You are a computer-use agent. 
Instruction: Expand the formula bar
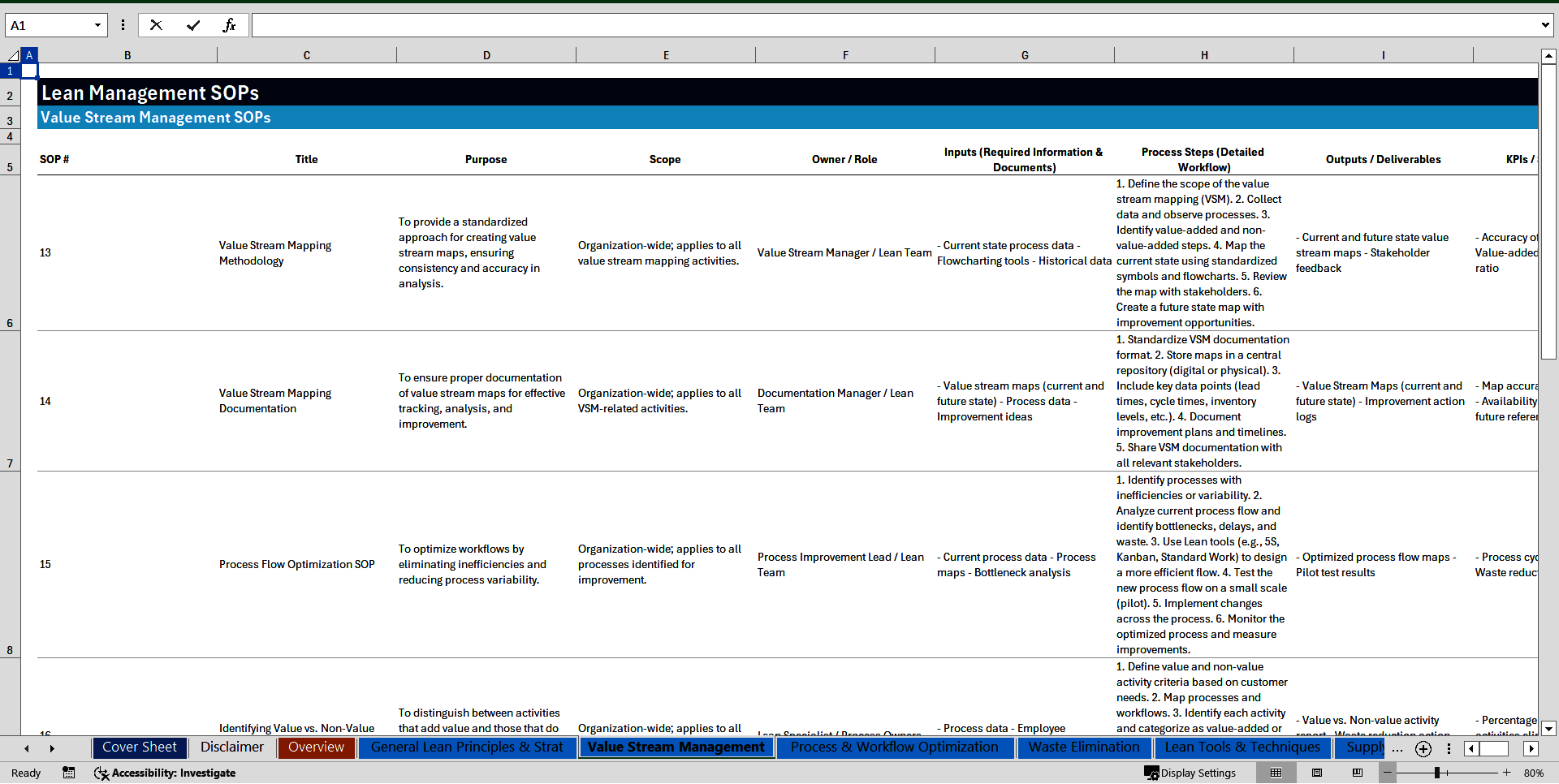click(1544, 25)
